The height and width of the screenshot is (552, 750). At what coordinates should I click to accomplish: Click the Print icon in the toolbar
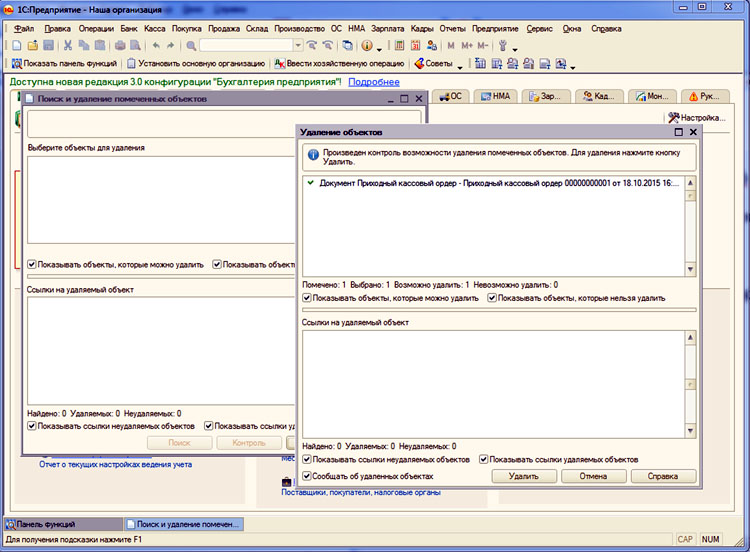pyautogui.click(x=120, y=45)
